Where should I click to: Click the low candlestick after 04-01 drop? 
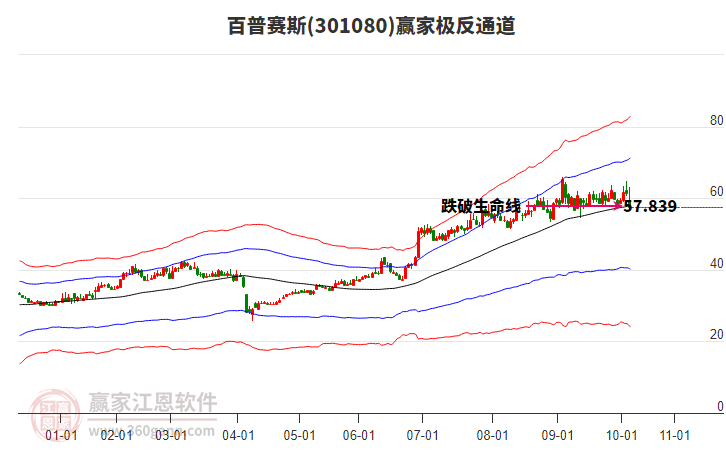point(252,314)
